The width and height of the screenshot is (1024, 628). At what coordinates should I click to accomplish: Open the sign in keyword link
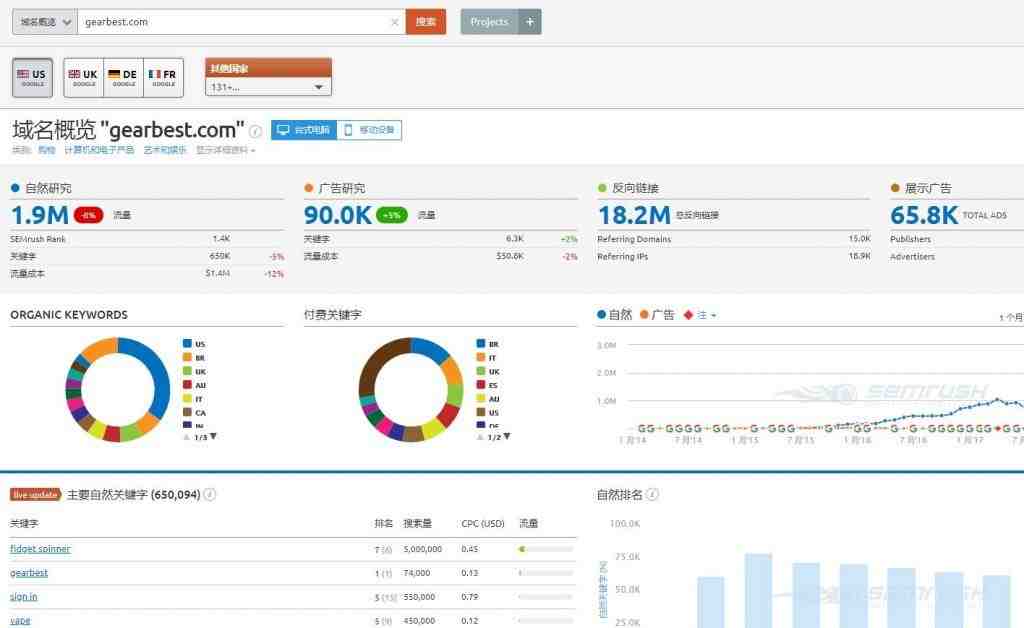pyautogui.click(x=24, y=597)
